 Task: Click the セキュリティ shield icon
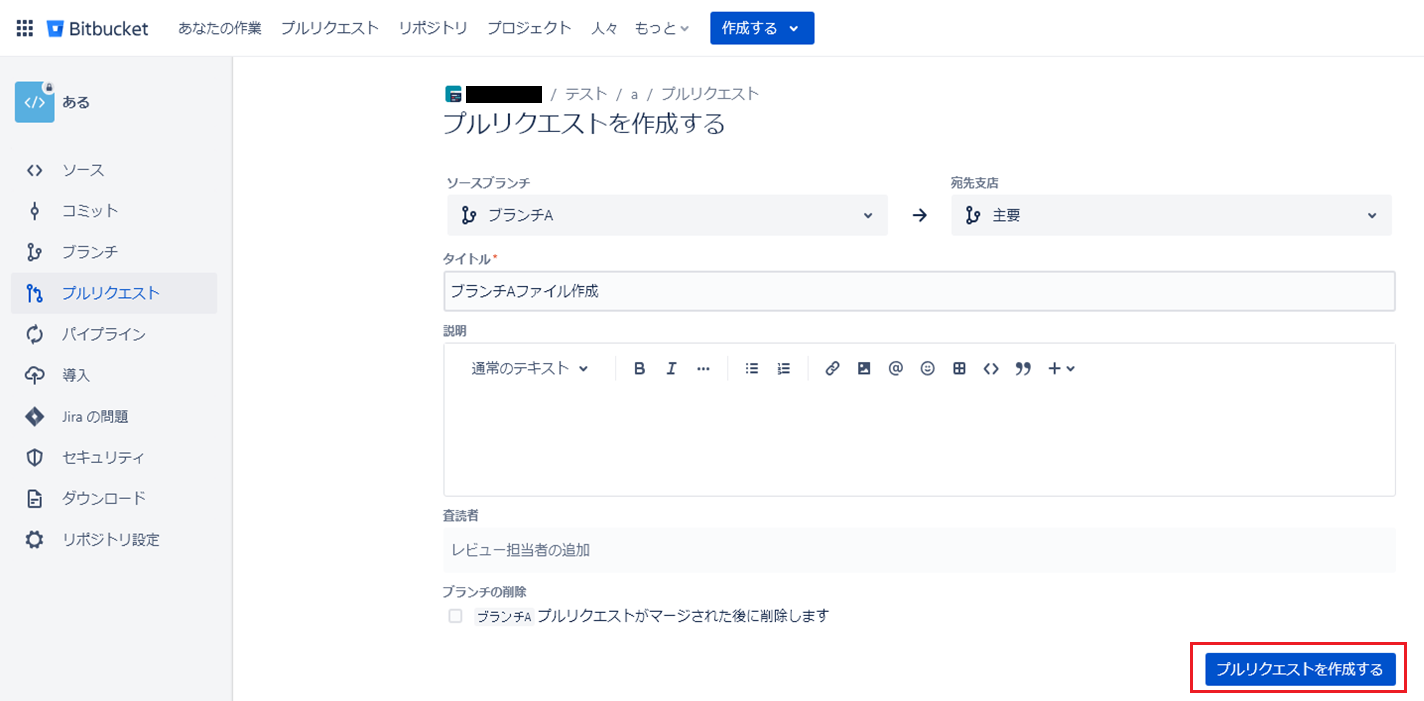[35, 457]
